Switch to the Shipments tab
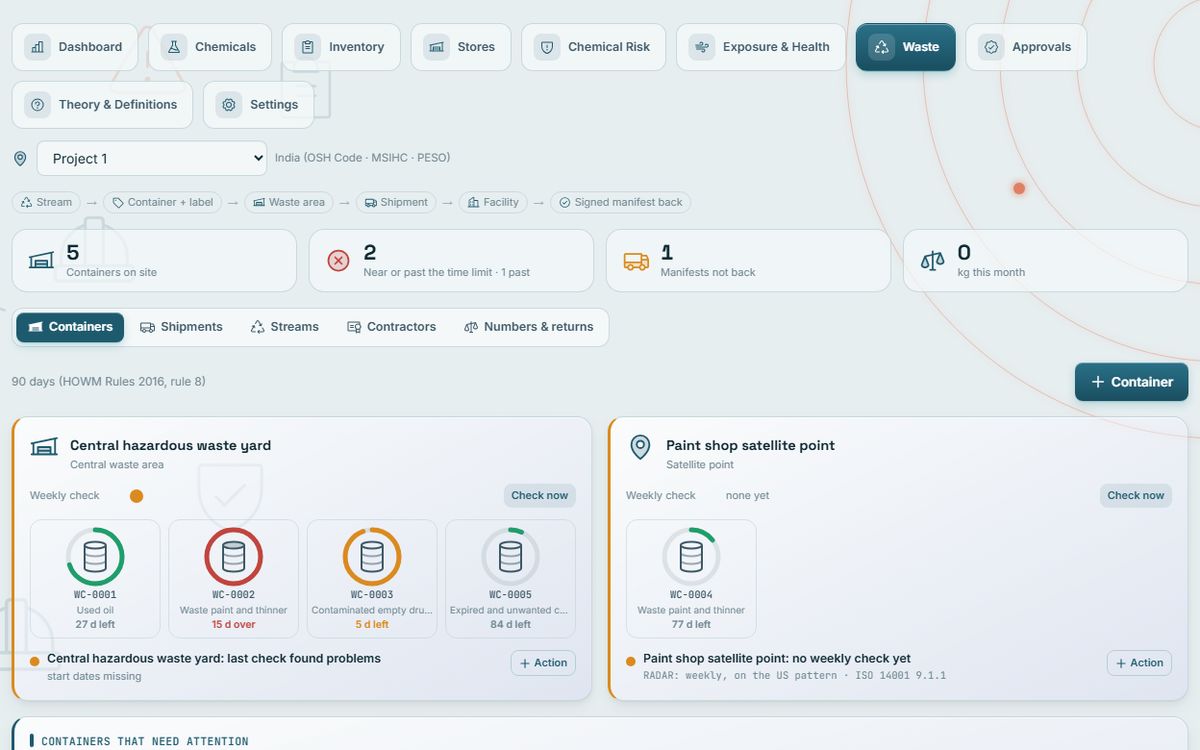The height and width of the screenshot is (750, 1200). coord(181,327)
